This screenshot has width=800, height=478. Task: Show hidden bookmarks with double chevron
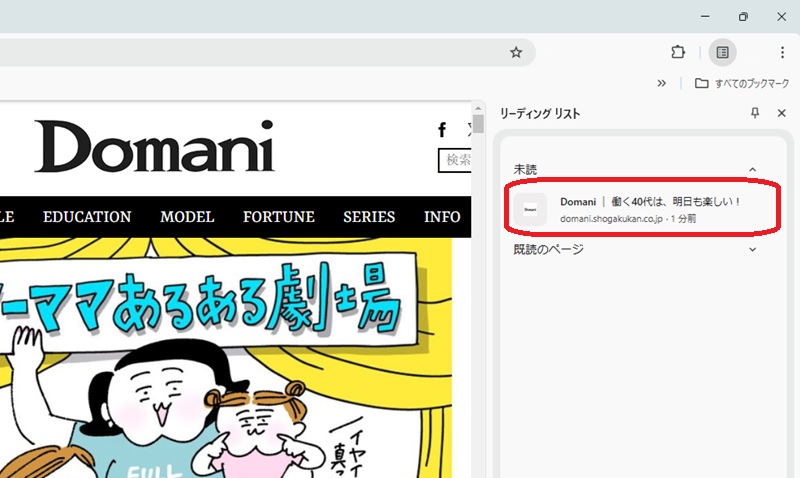662,83
